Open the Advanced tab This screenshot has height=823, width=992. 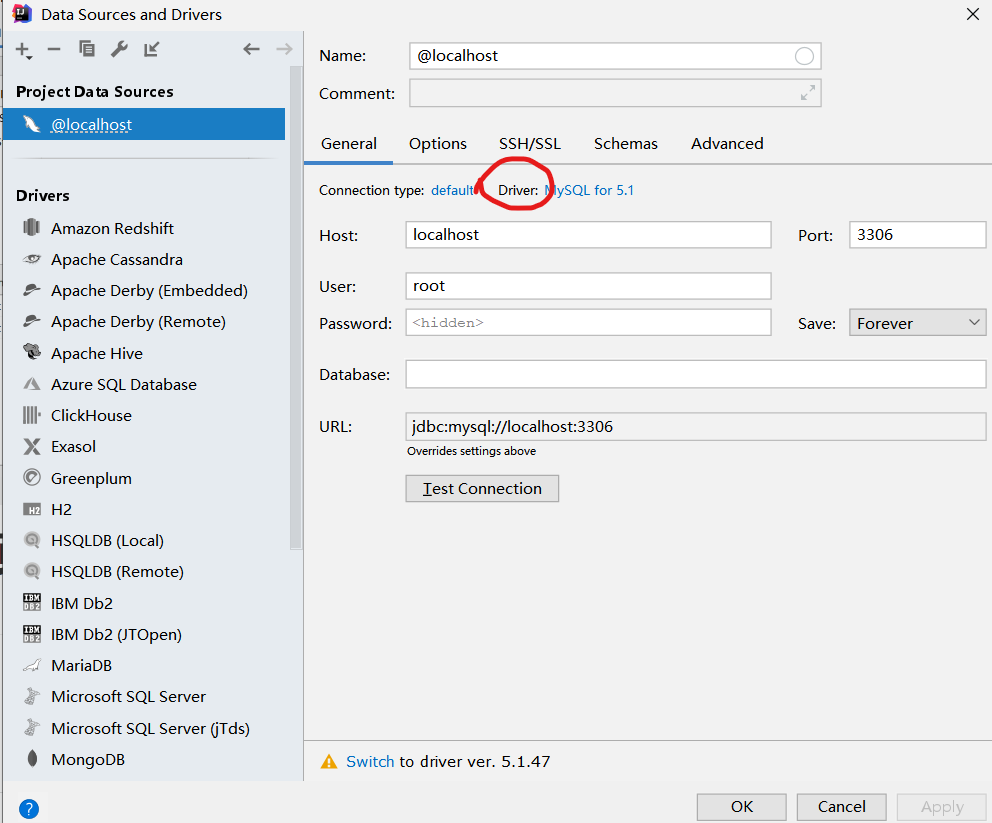(x=727, y=144)
